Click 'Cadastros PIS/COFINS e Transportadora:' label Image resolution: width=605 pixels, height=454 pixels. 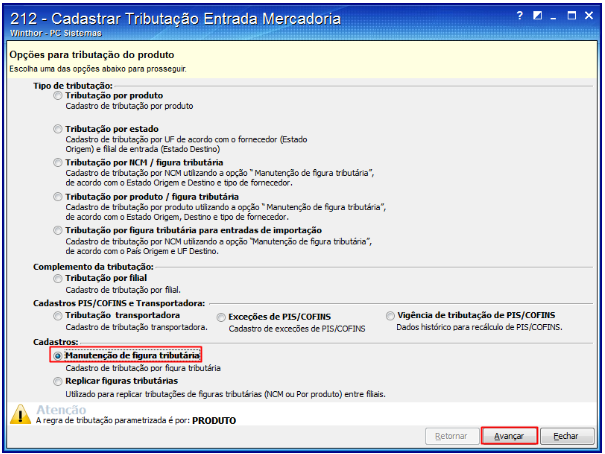[x=119, y=304]
